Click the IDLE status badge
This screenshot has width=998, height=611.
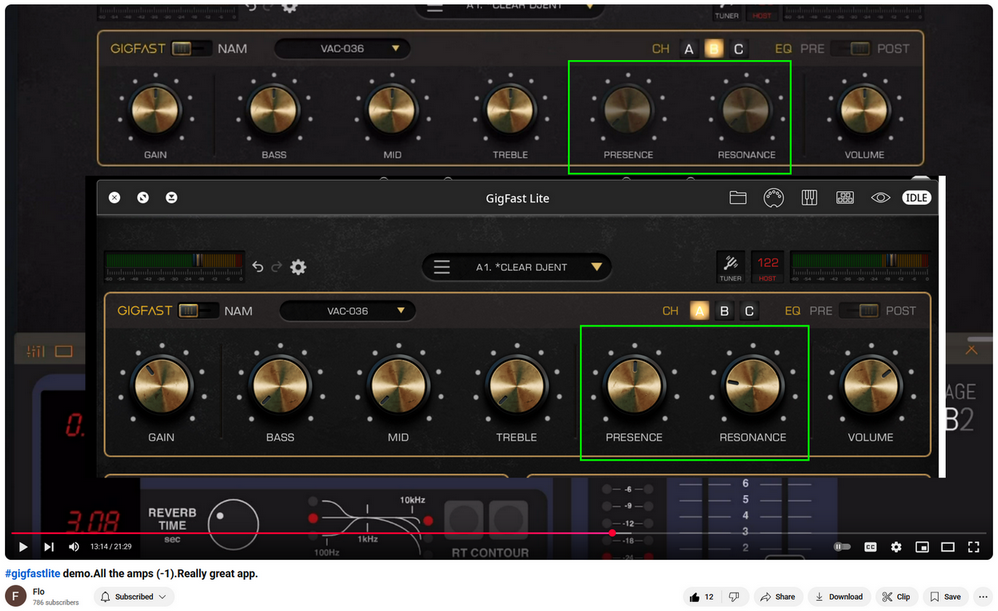917,197
